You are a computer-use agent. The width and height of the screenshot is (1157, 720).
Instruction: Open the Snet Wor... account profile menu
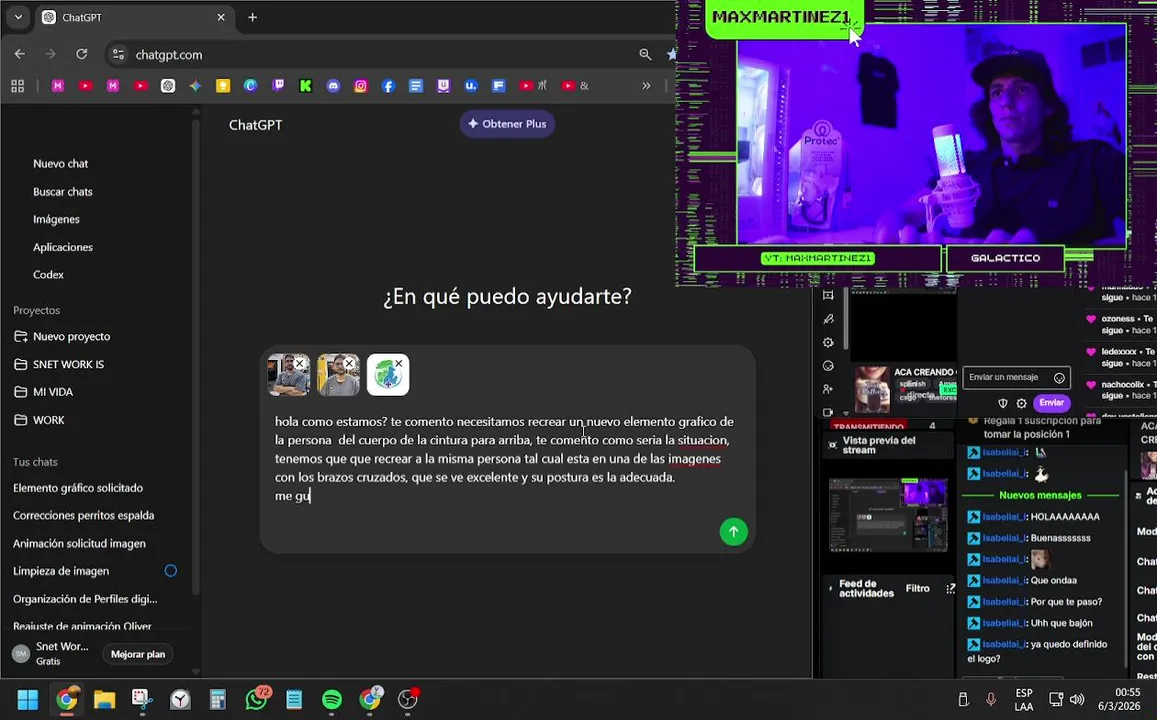click(52, 653)
